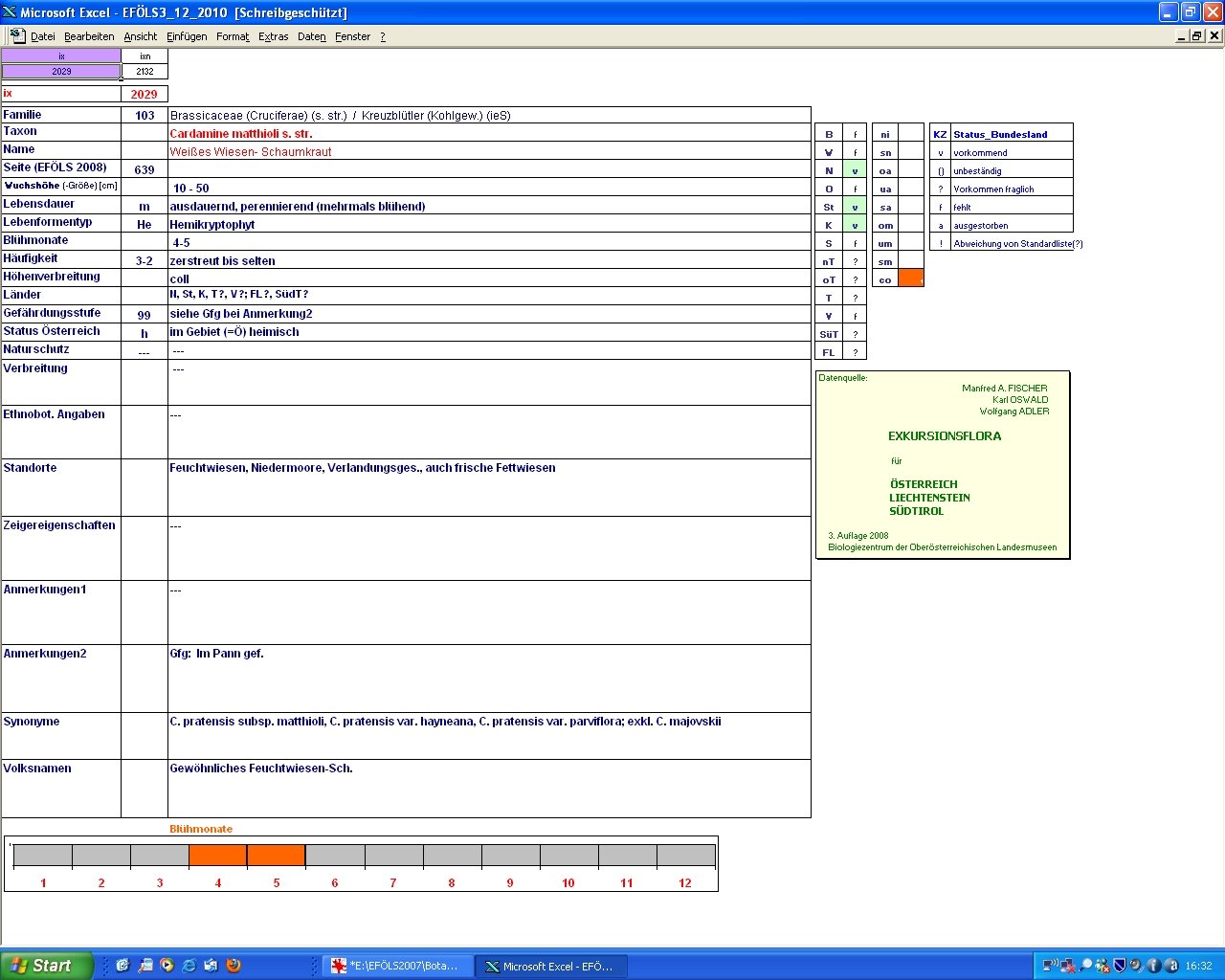Click the round 'a' tray icon
This screenshot has width=1225, height=980.
coord(1170,966)
